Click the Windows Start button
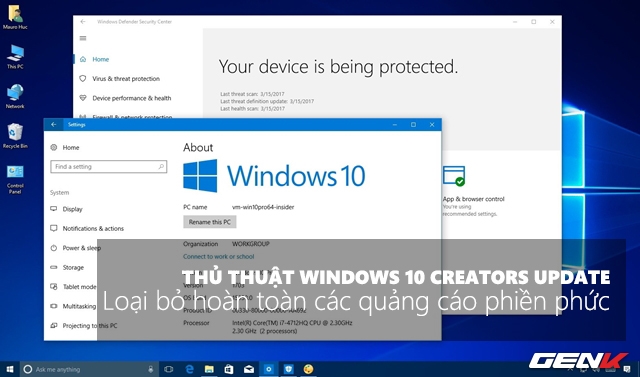This screenshot has height=377, width=640. pos(9,369)
